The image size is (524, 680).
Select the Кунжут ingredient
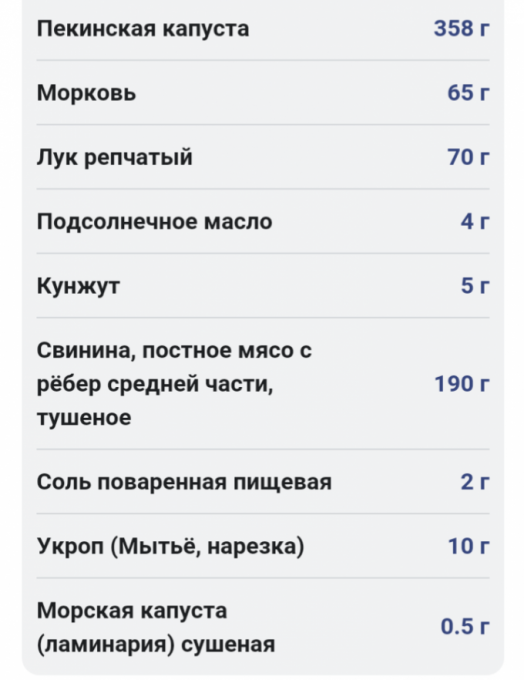[263, 286]
